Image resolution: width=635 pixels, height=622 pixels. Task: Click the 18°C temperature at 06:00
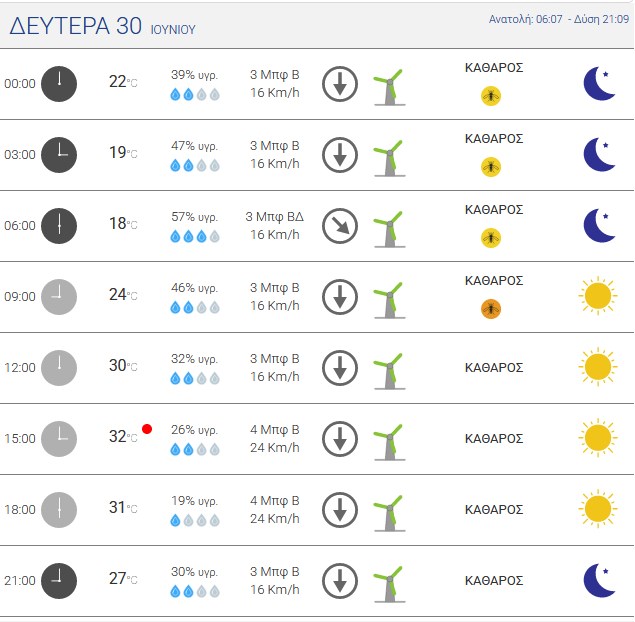pos(123,224)
